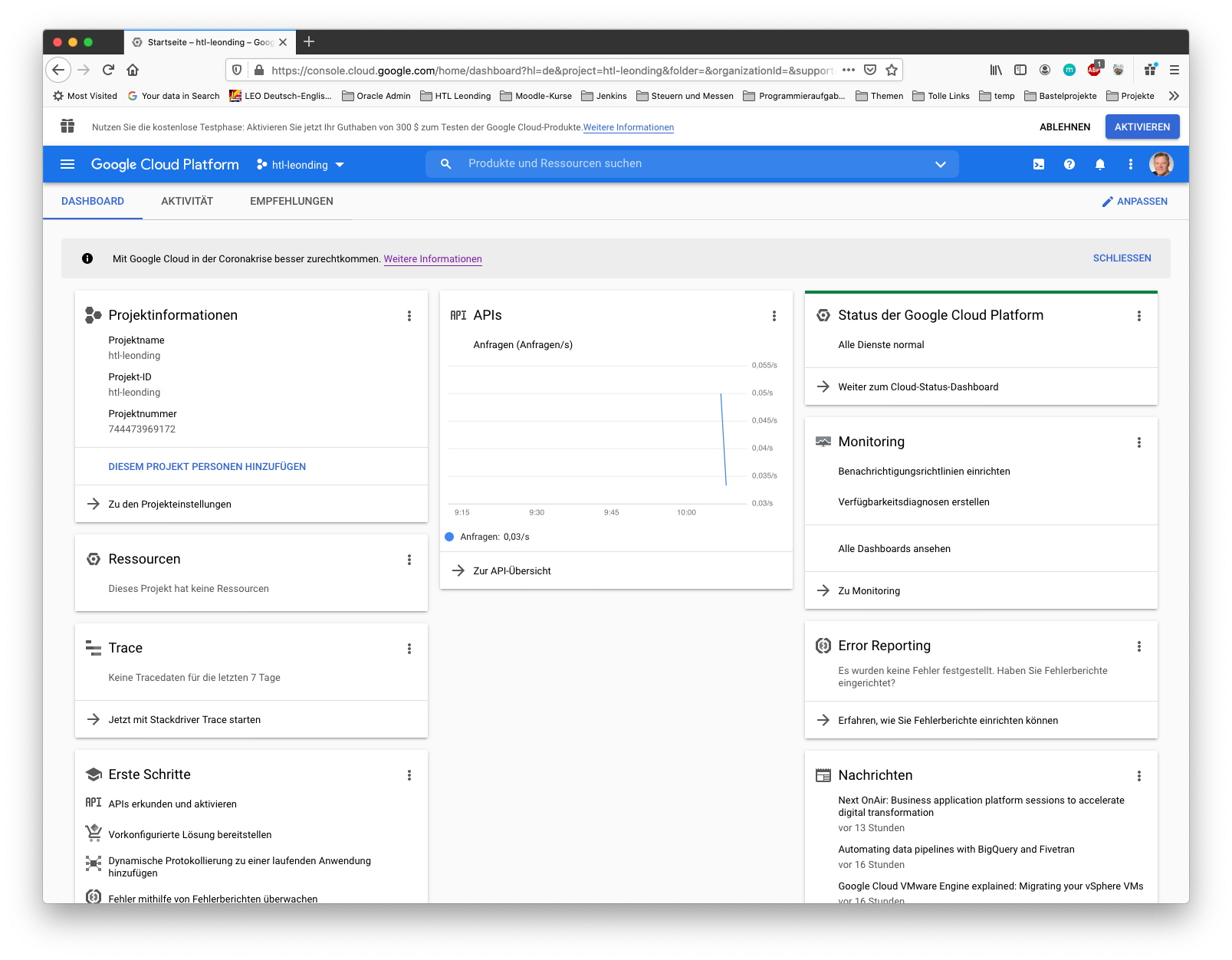This screenshot has width=1232, height=960.
Task: Open the Pocket save icon
Action: pos(870,70)
